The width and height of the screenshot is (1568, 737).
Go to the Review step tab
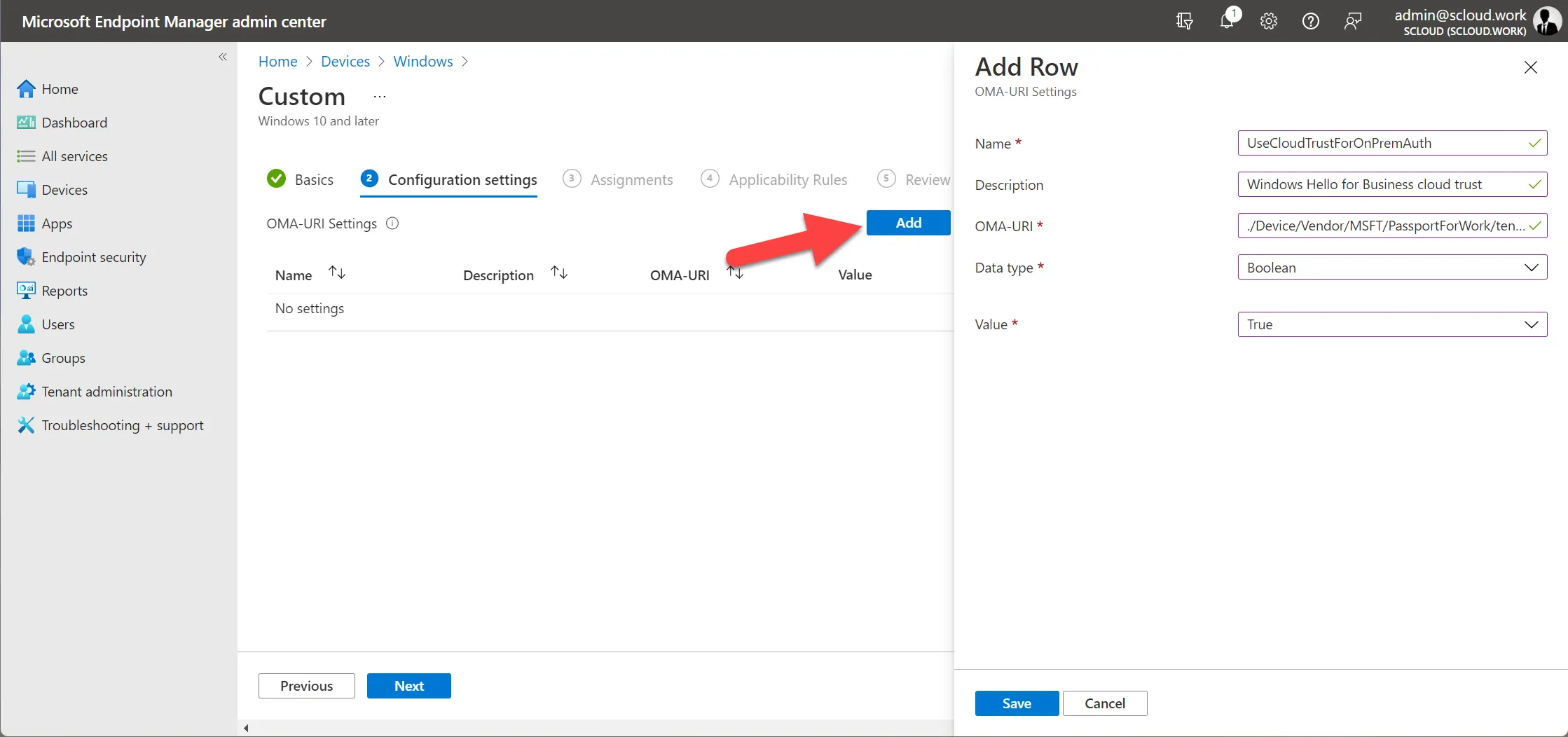(914, 179)
